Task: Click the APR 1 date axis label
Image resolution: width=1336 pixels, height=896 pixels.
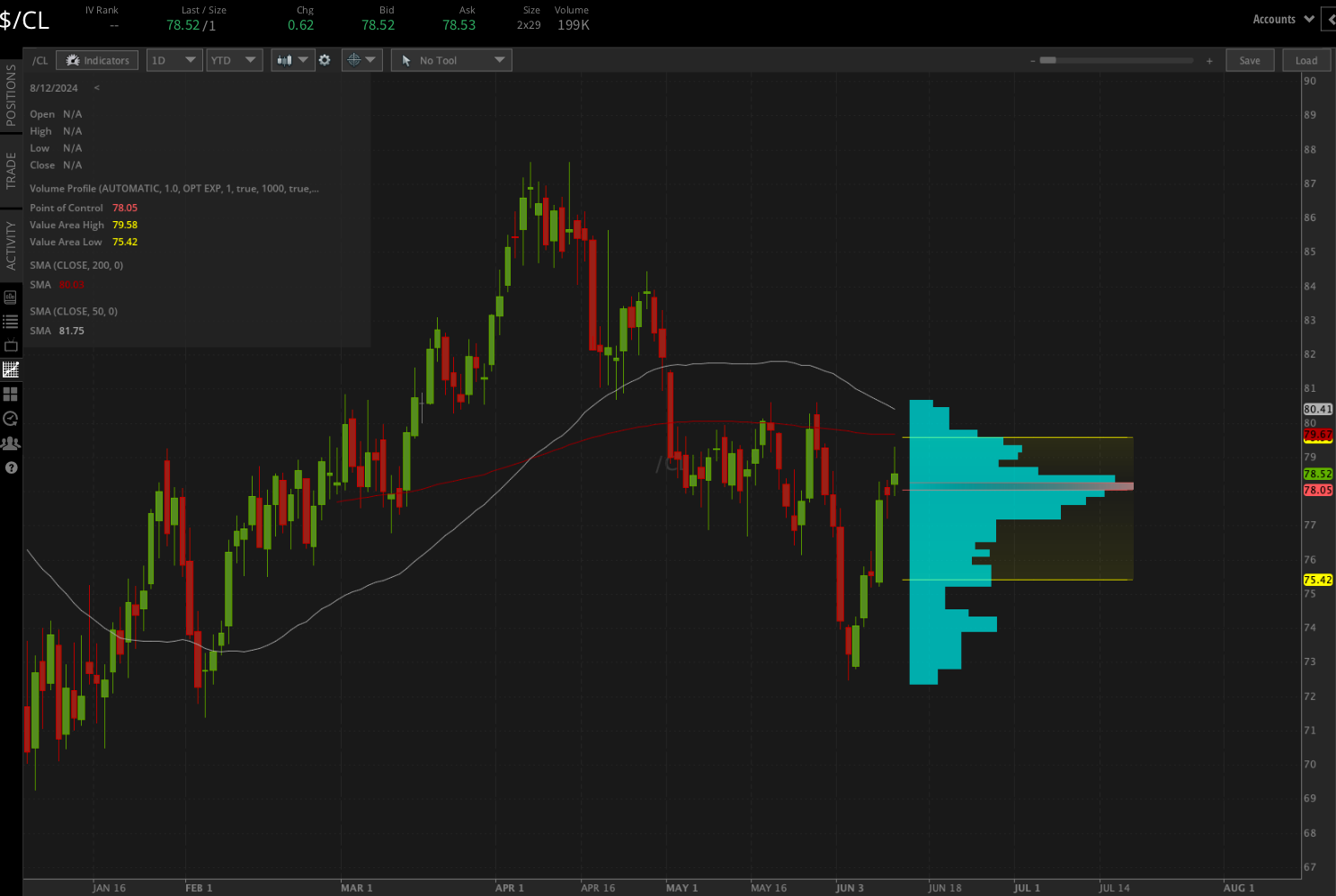Action: pyautogui.click(x=509, y=888)
